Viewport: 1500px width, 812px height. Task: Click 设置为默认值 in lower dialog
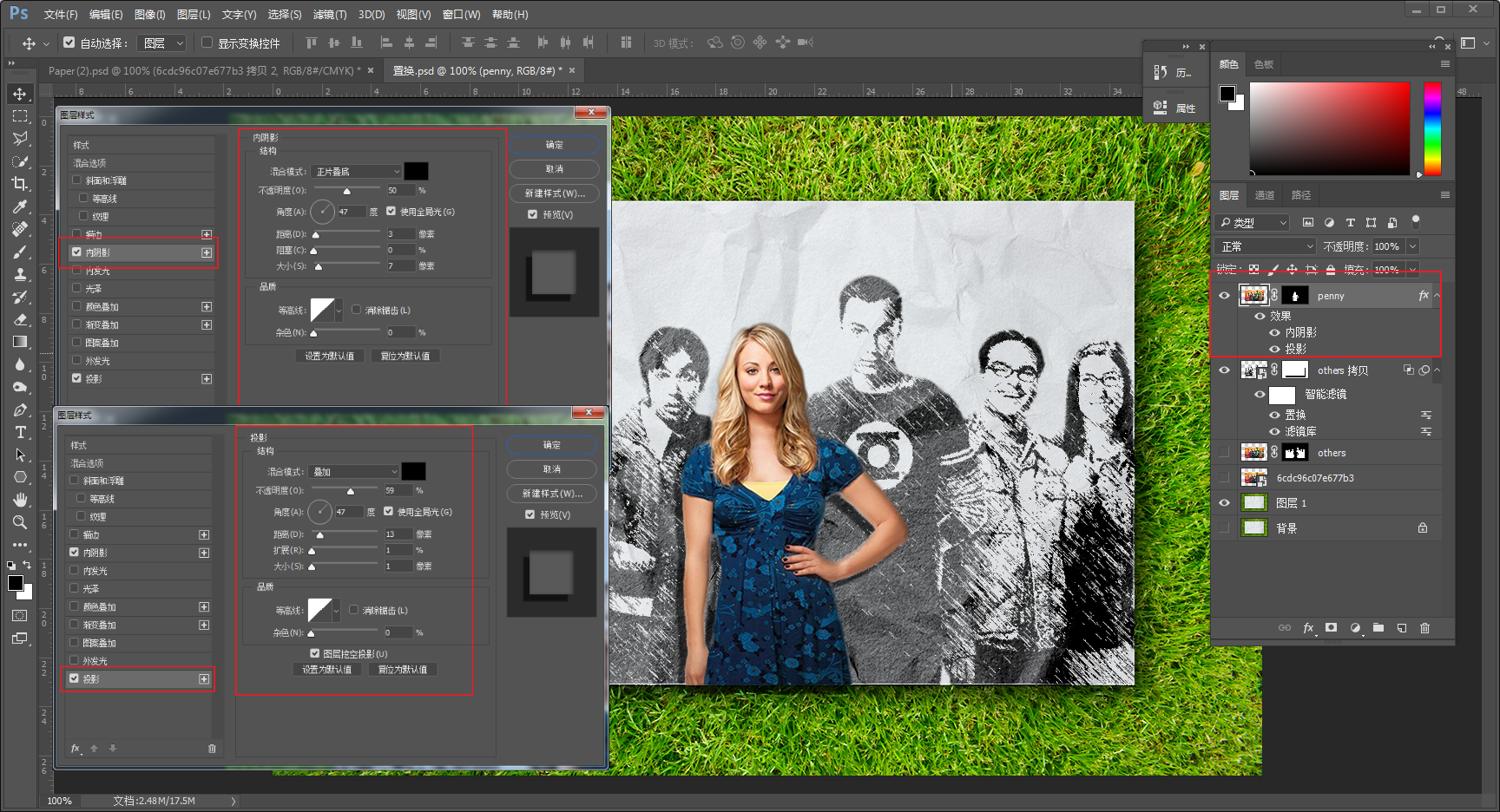tap(327, 670)
